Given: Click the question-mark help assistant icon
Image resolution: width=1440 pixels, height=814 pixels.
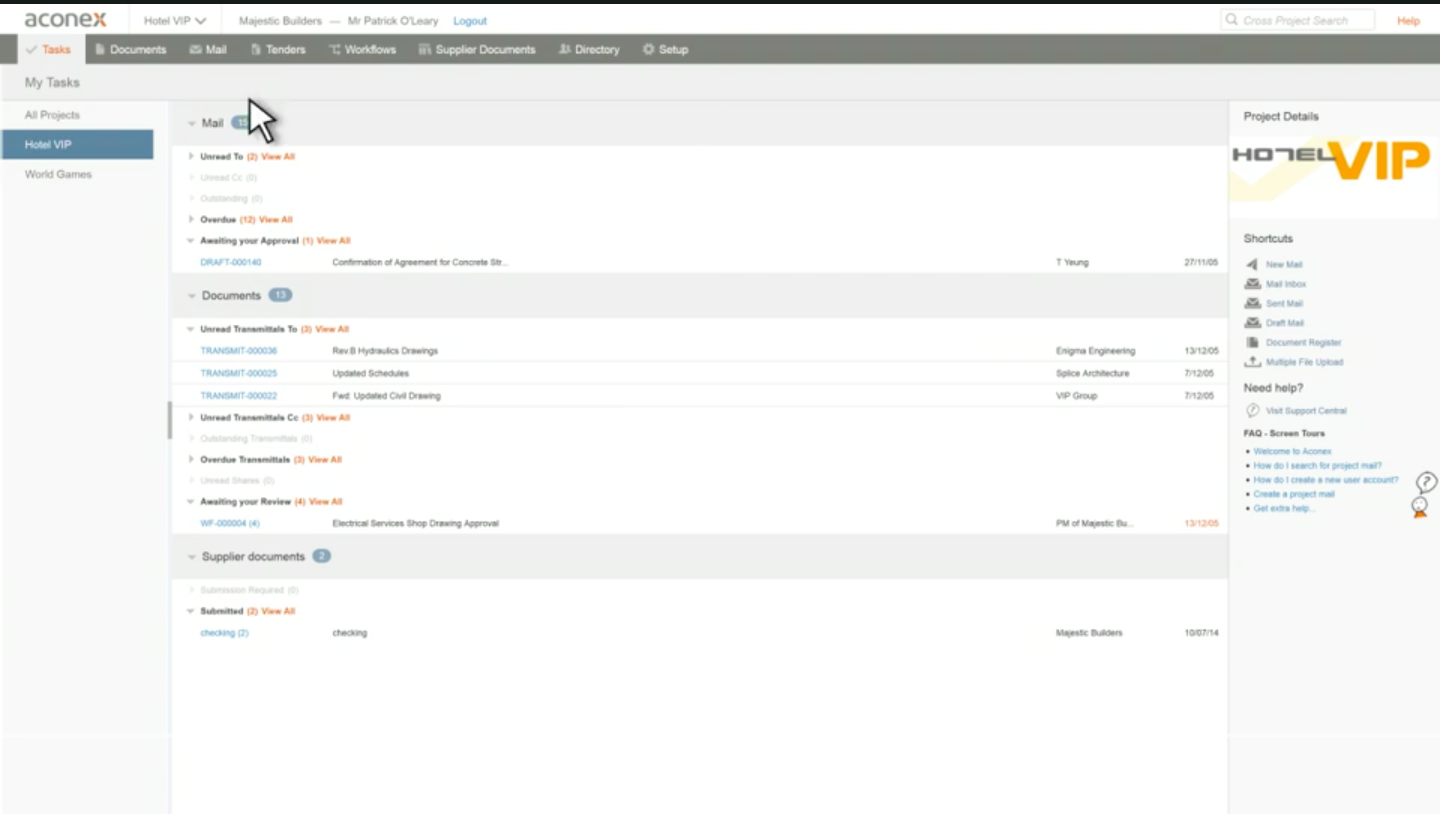Looking at the screenshot, I should [1425, 483].
